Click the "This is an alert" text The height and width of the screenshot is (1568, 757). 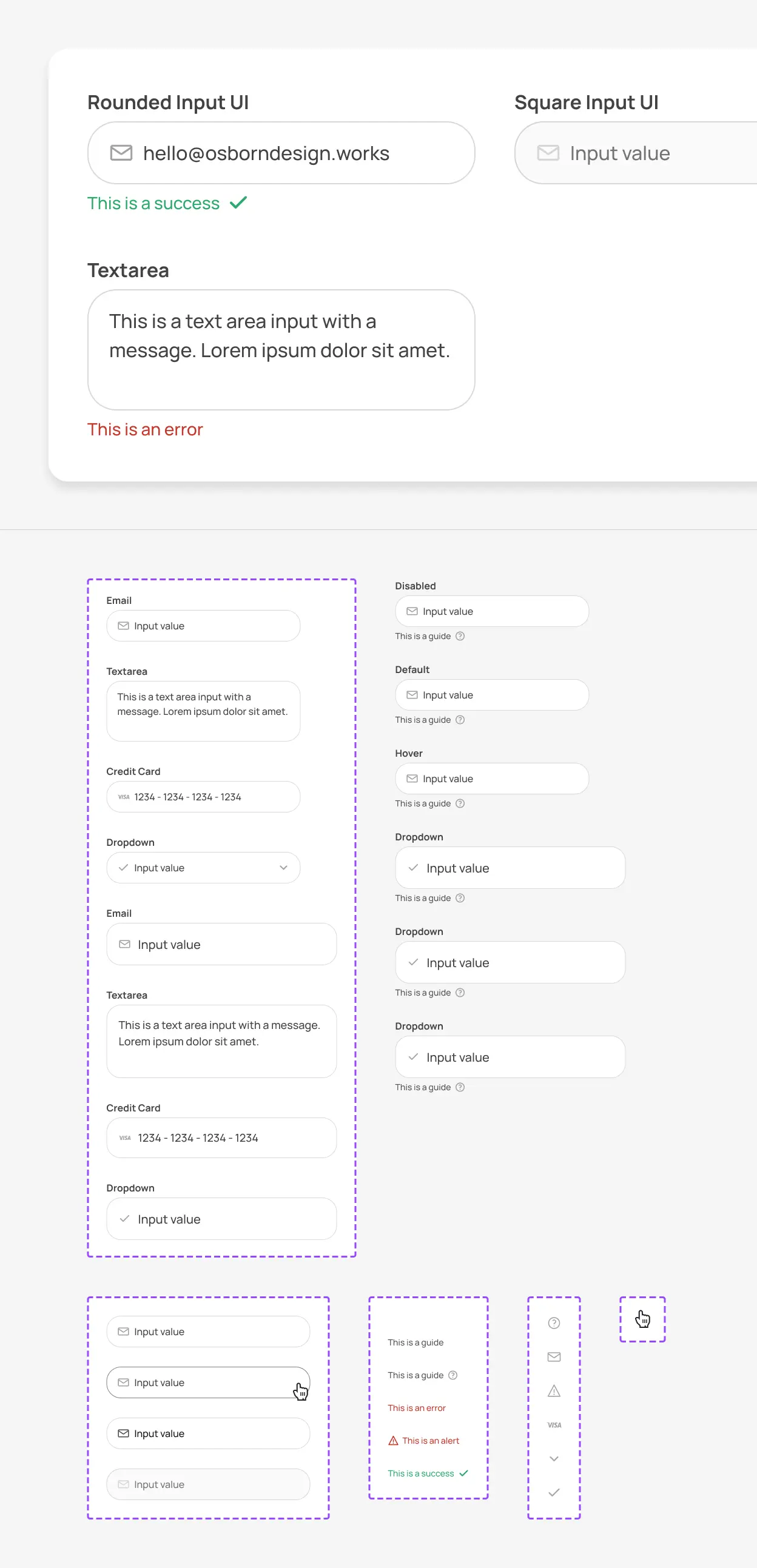point(431,1441)
